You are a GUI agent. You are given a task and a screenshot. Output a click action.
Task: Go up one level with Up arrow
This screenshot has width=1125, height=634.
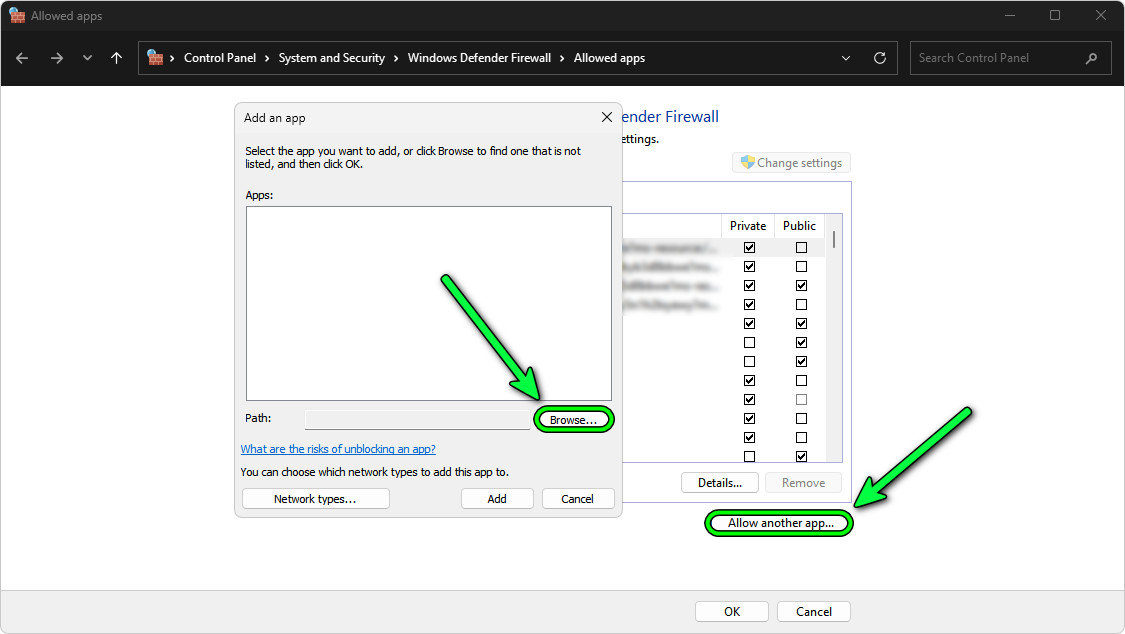[117, 58]
